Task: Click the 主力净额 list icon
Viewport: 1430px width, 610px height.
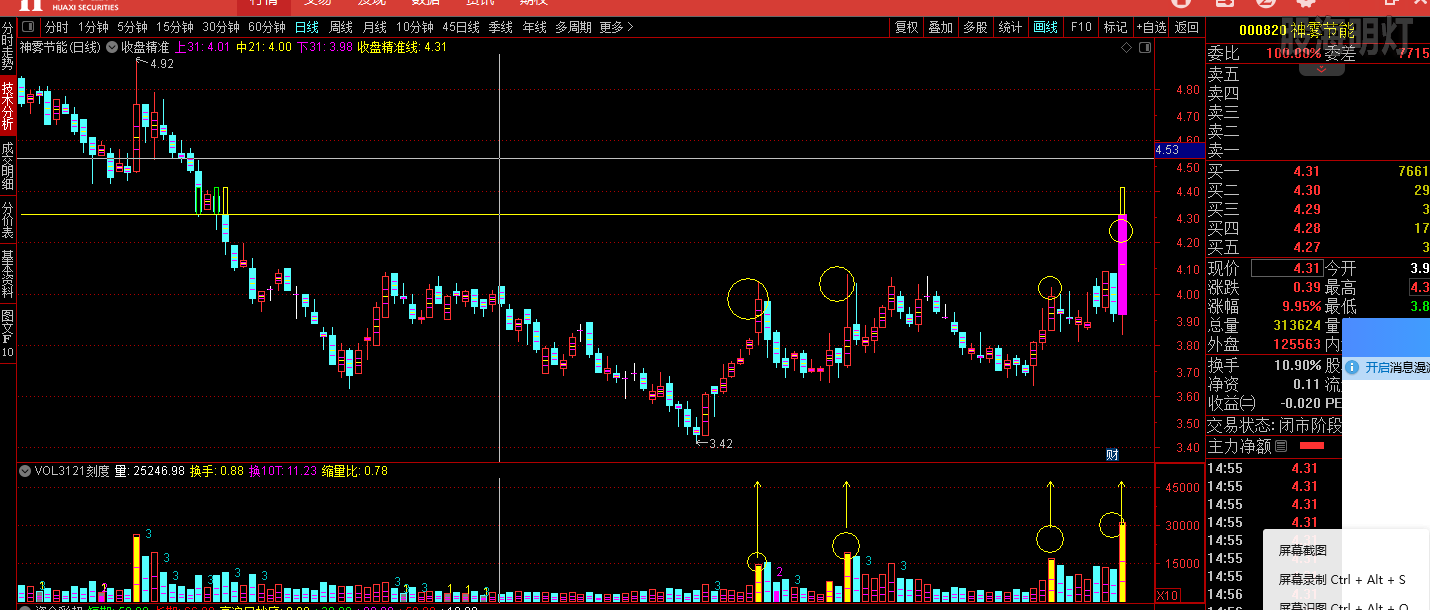Action: [x=1281, y=446]
